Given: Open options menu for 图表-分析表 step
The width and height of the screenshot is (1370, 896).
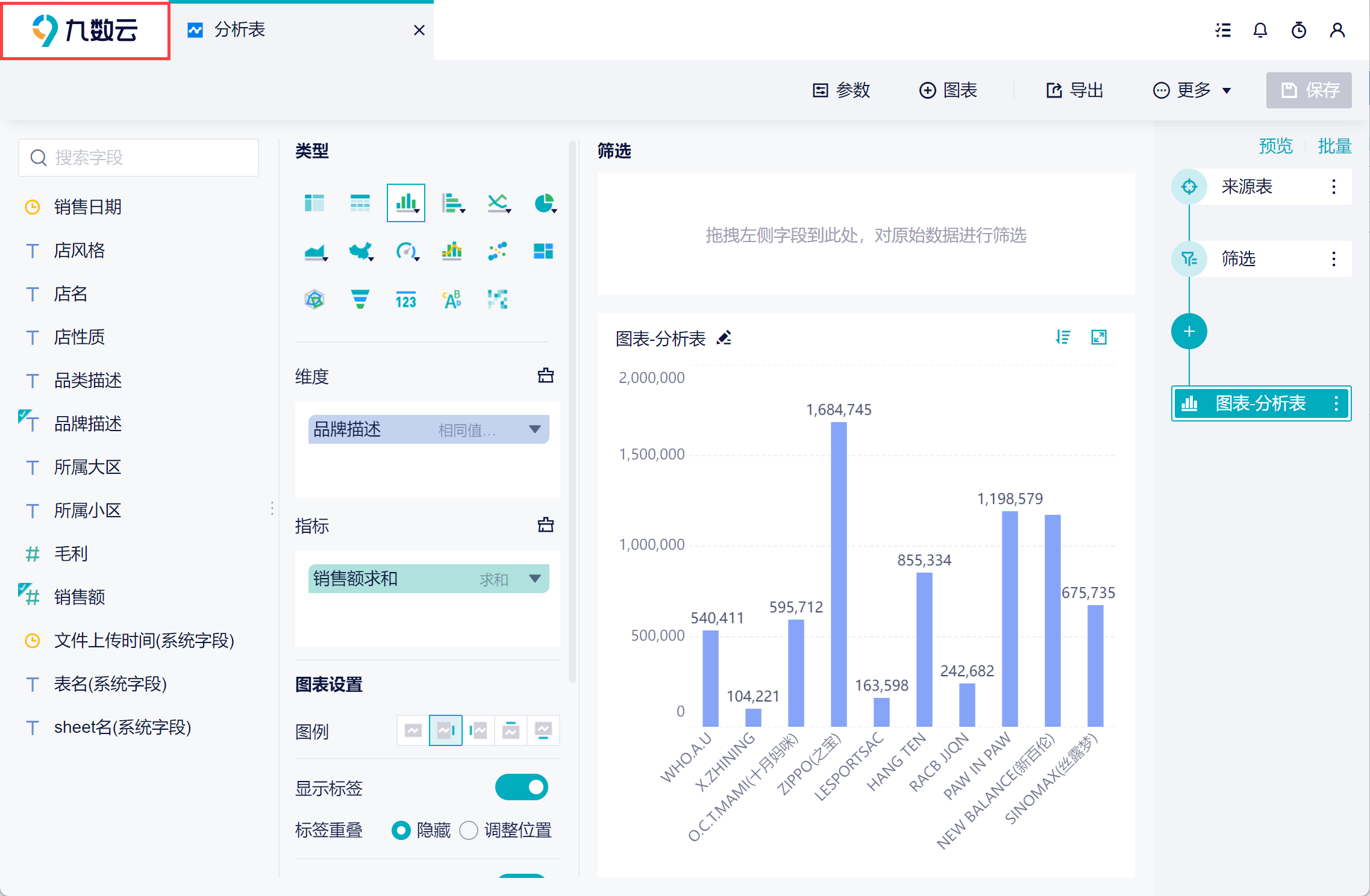Looking at the screenshot, I should 1336,403.
